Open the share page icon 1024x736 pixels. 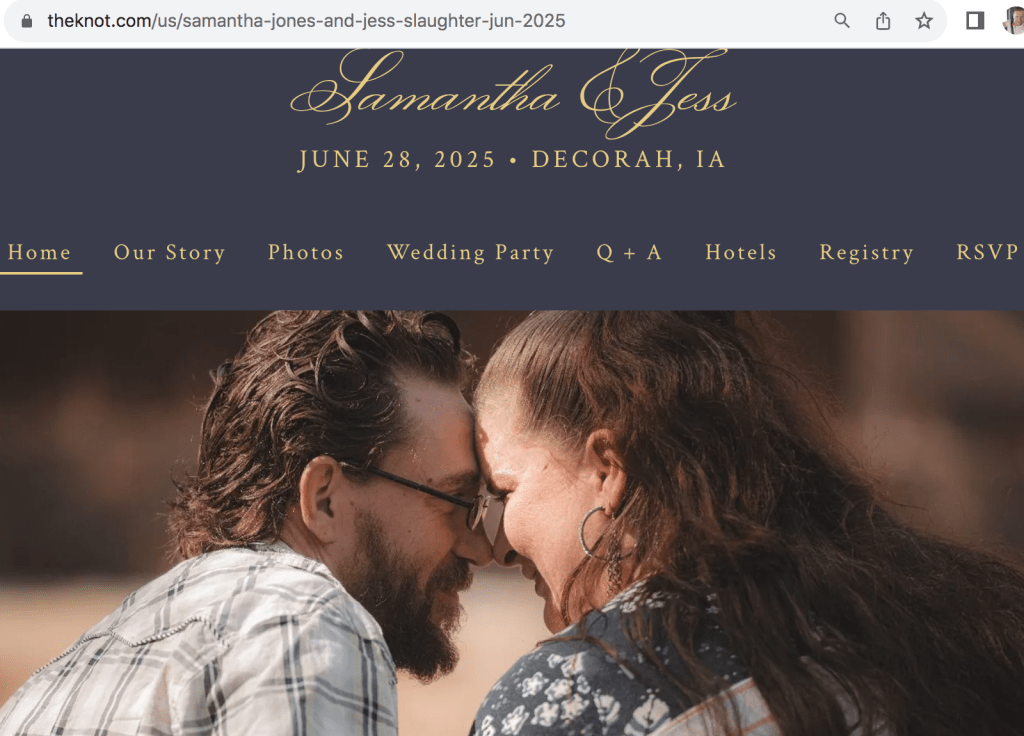tap(883, 21)
